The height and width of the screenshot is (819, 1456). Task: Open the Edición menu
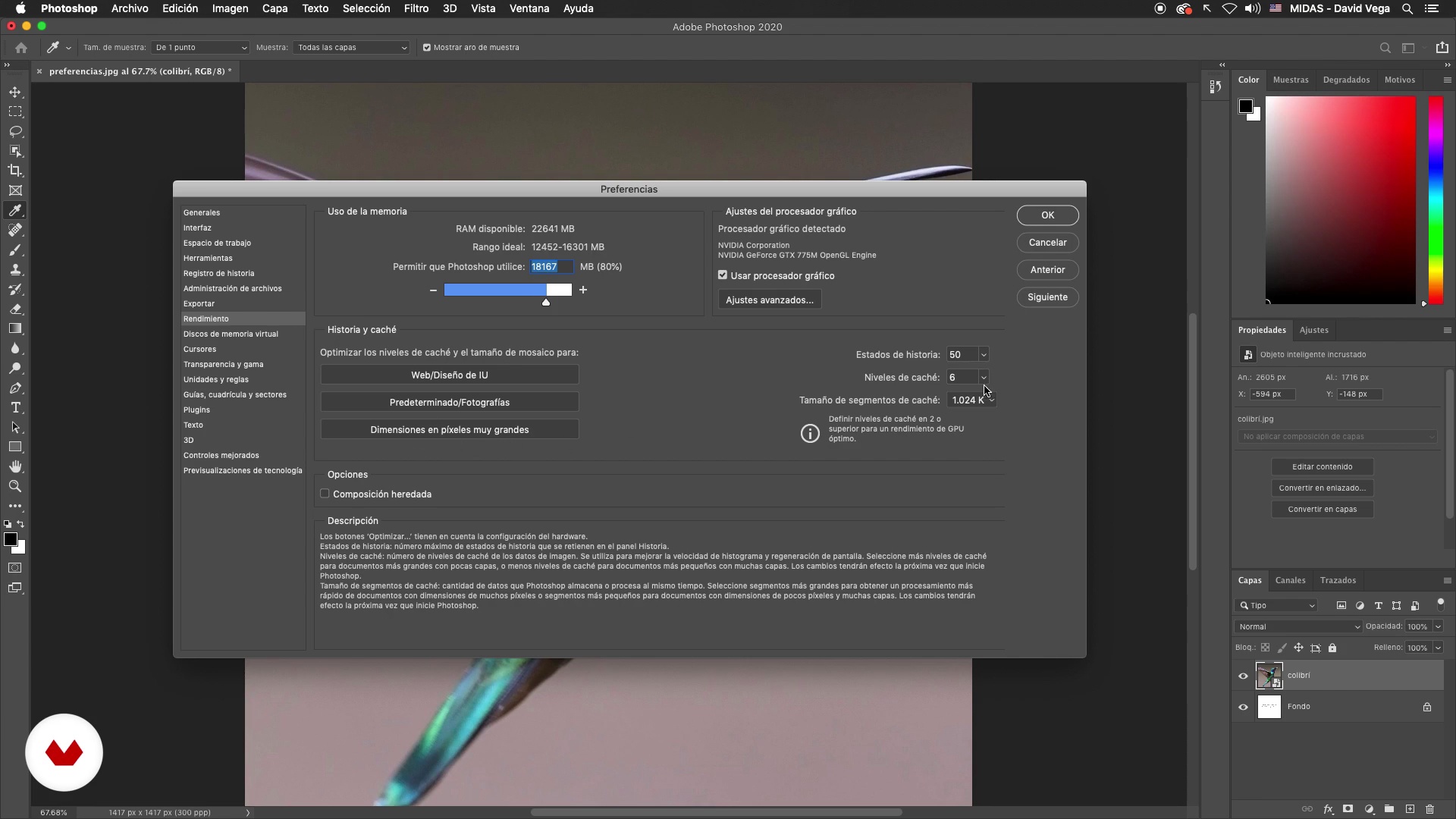click(180, 8)
